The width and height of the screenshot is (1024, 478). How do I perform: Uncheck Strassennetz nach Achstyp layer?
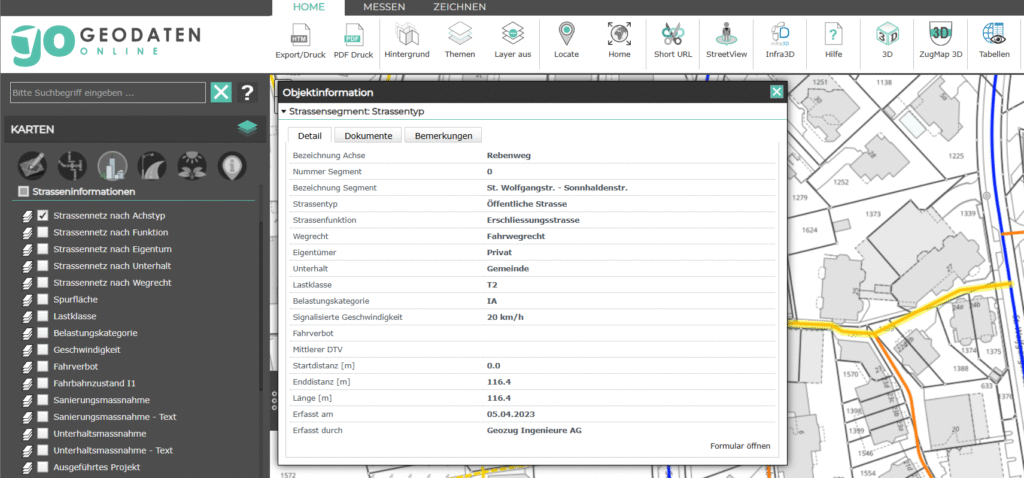43,216
